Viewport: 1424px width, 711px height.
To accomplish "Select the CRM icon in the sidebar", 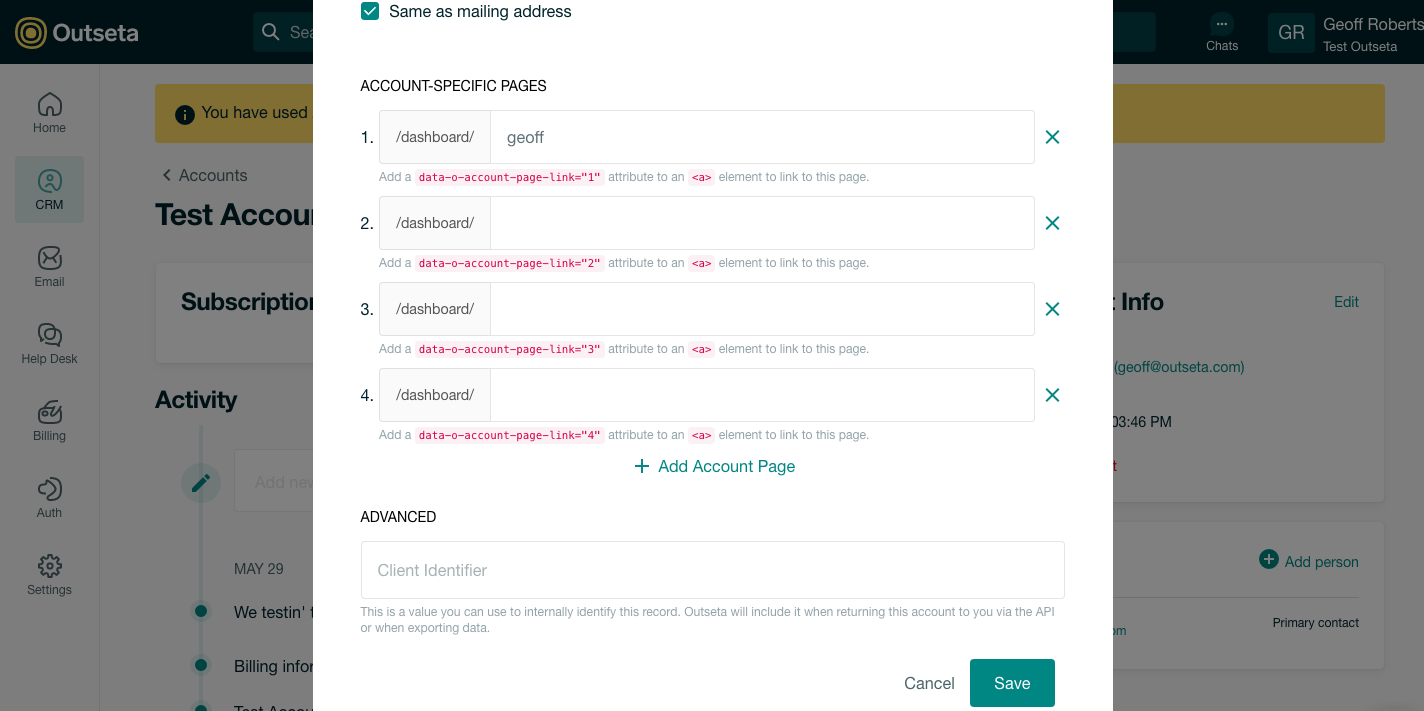I will (48, 188).
